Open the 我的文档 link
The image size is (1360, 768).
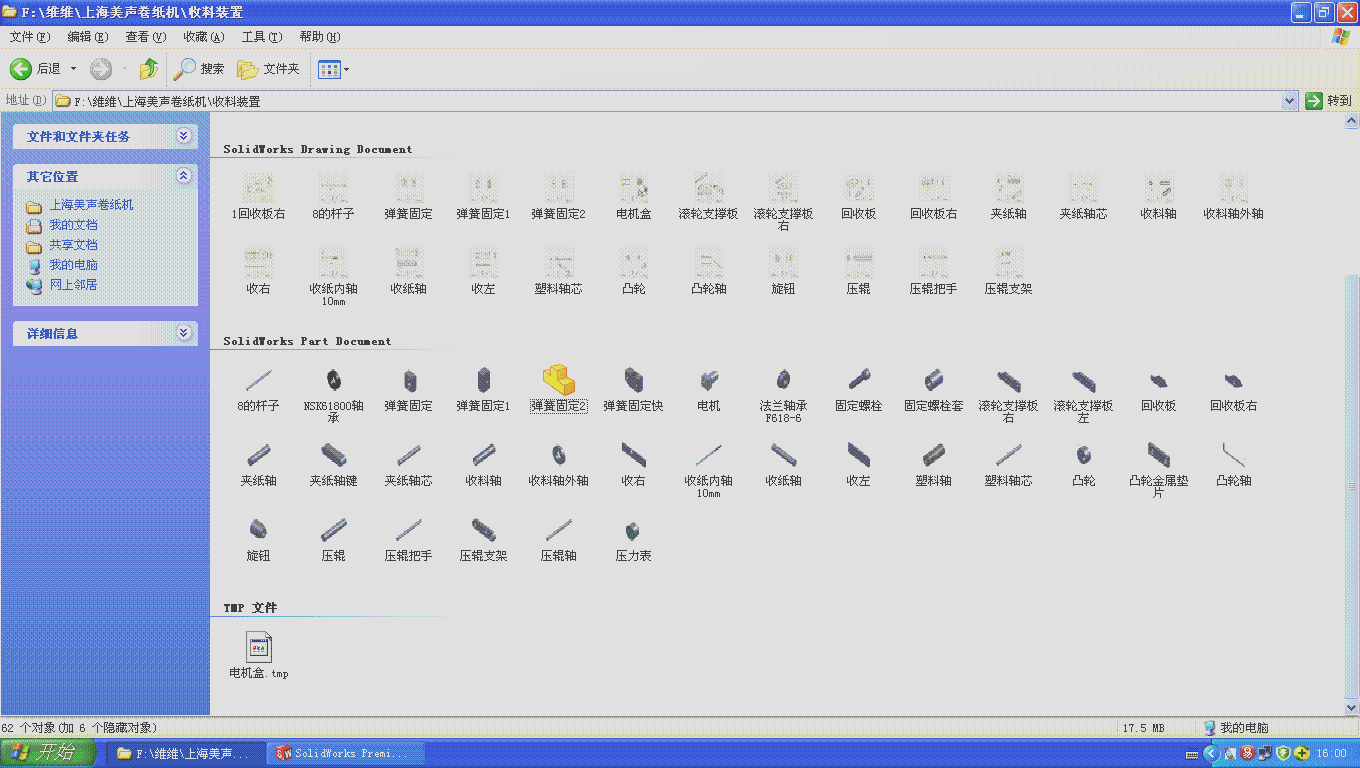[x=74, y=225]
